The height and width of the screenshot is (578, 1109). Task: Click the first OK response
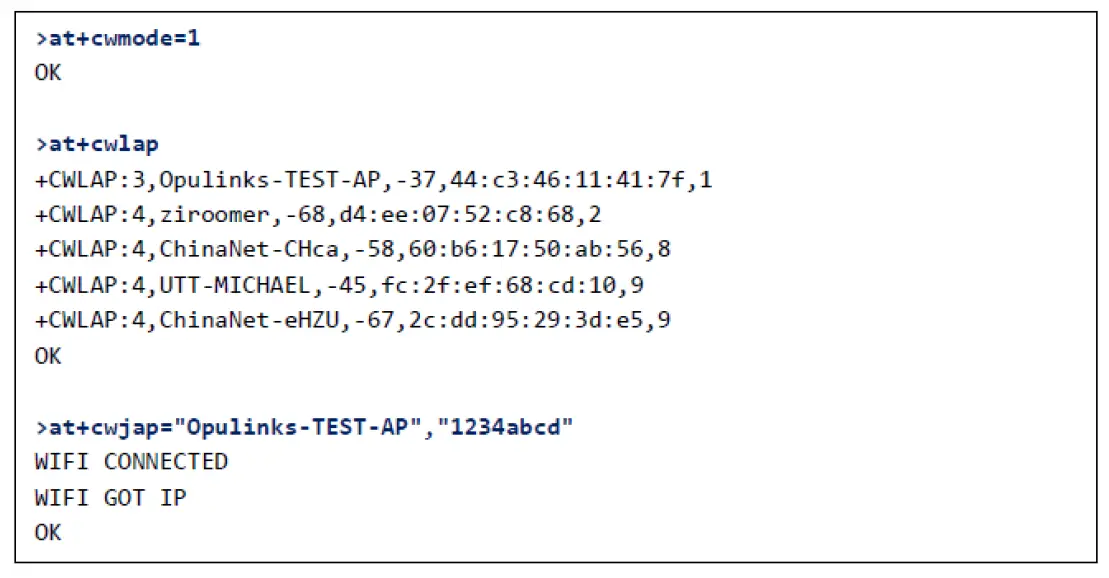47,74
